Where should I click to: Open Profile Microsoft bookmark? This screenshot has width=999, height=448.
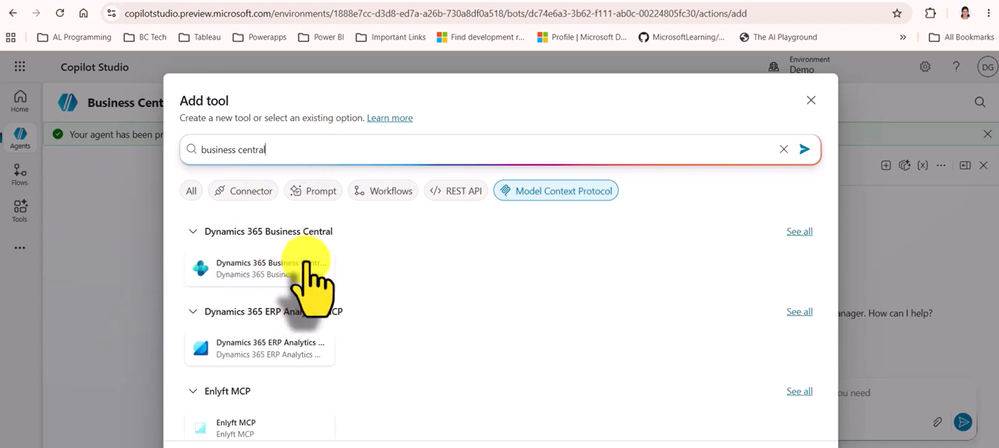click(582, 38)
